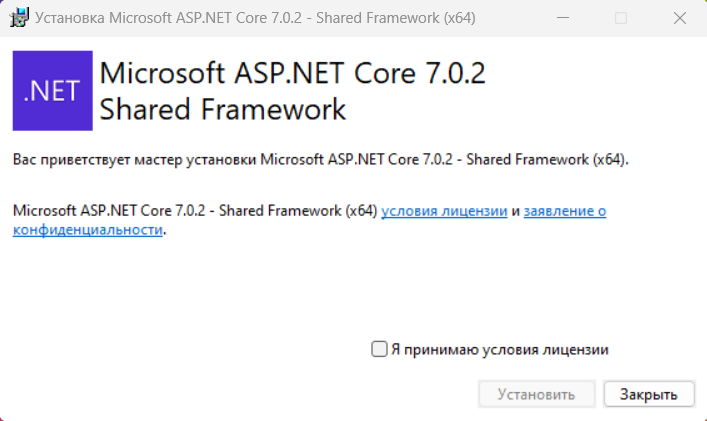707x421 pixels.
Task: Click the greyed-out maximize window button
Action: point(621,18)
